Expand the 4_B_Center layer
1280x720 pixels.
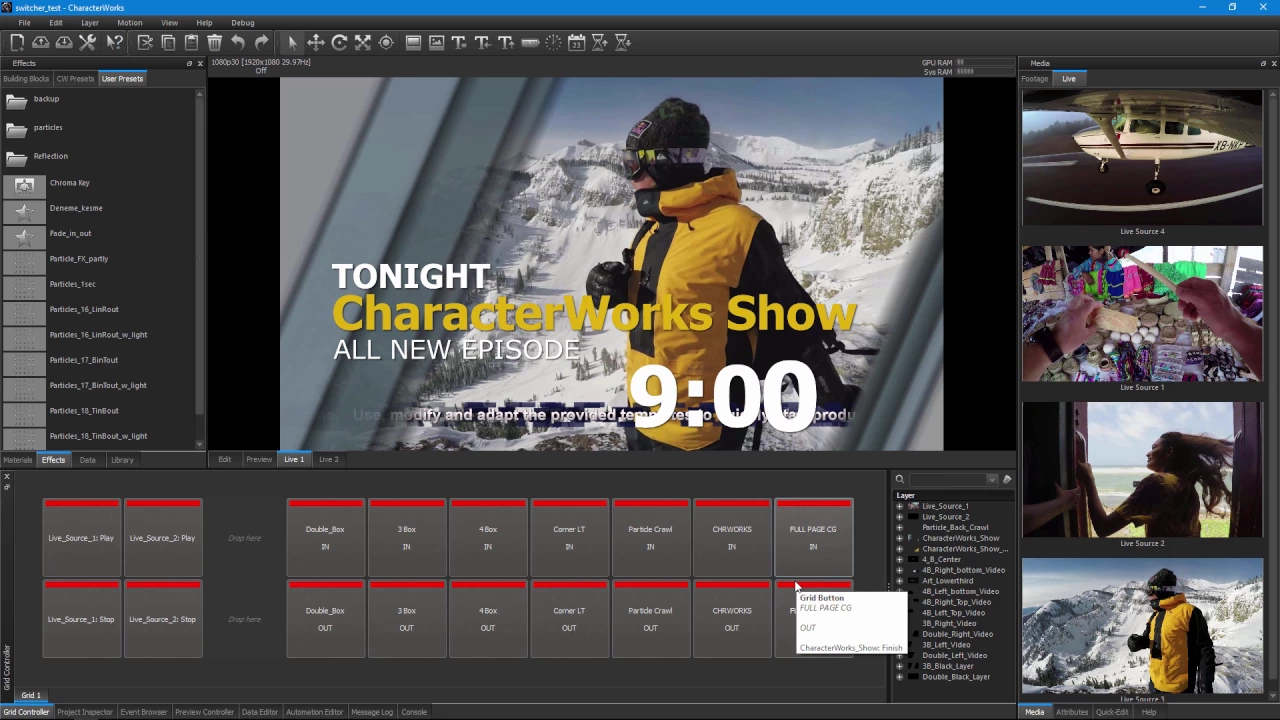(x=899, y=559)
